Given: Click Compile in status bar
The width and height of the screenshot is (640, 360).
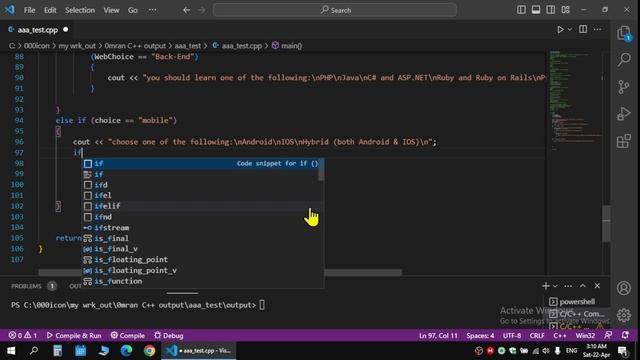Looking at the screenshot, I should coord(128,336).
